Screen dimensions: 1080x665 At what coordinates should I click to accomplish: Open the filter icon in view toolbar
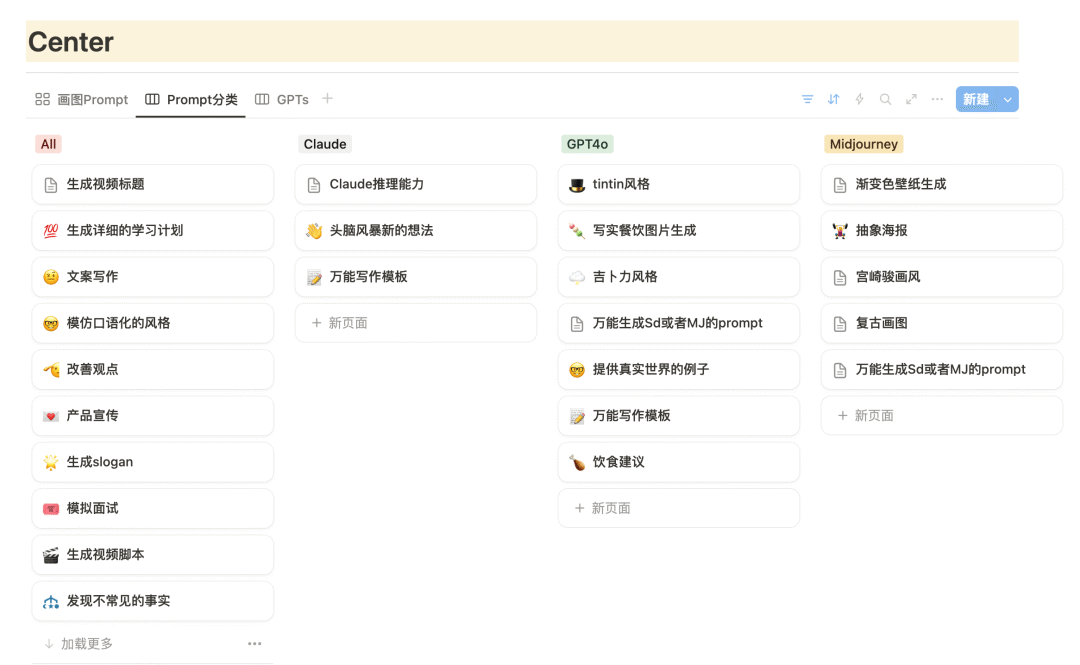[807, 99]
